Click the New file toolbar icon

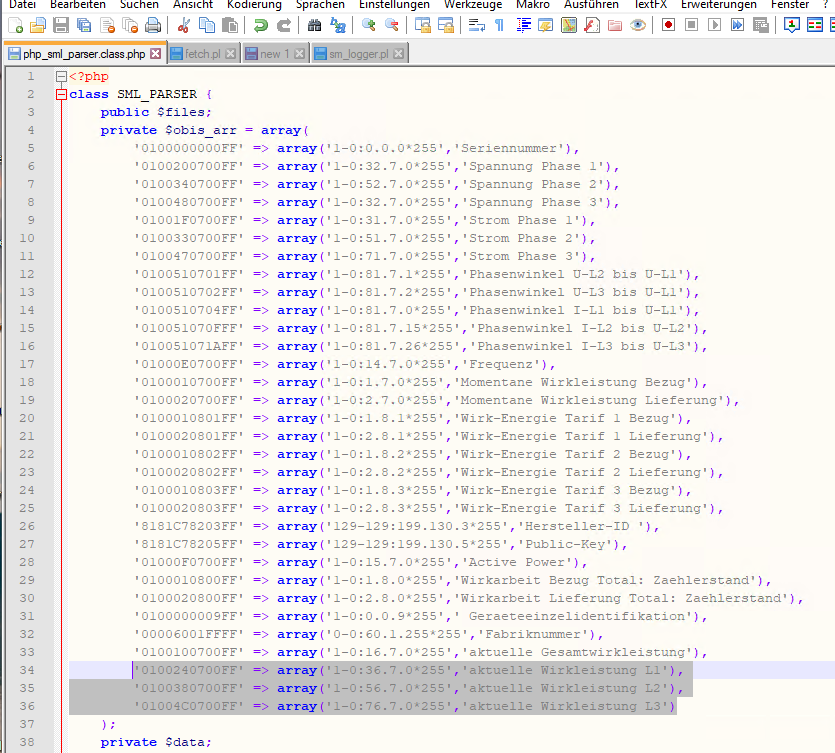14,25
